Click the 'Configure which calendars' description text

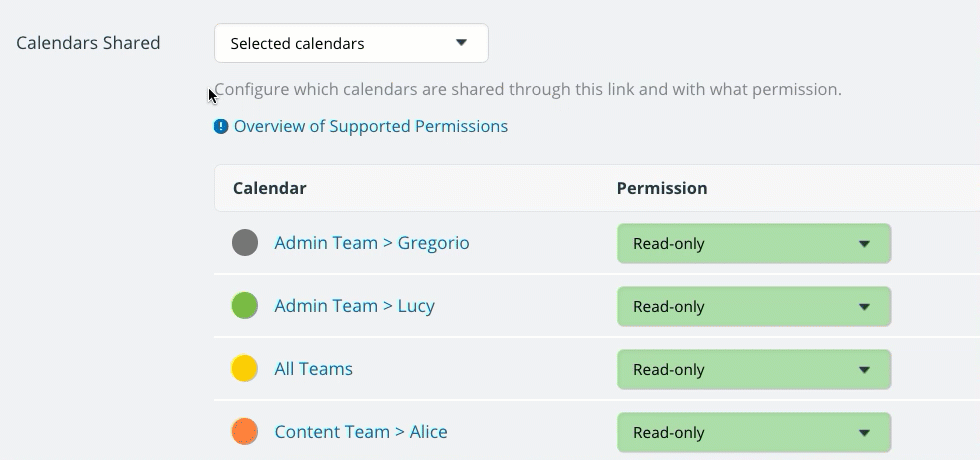528,89
